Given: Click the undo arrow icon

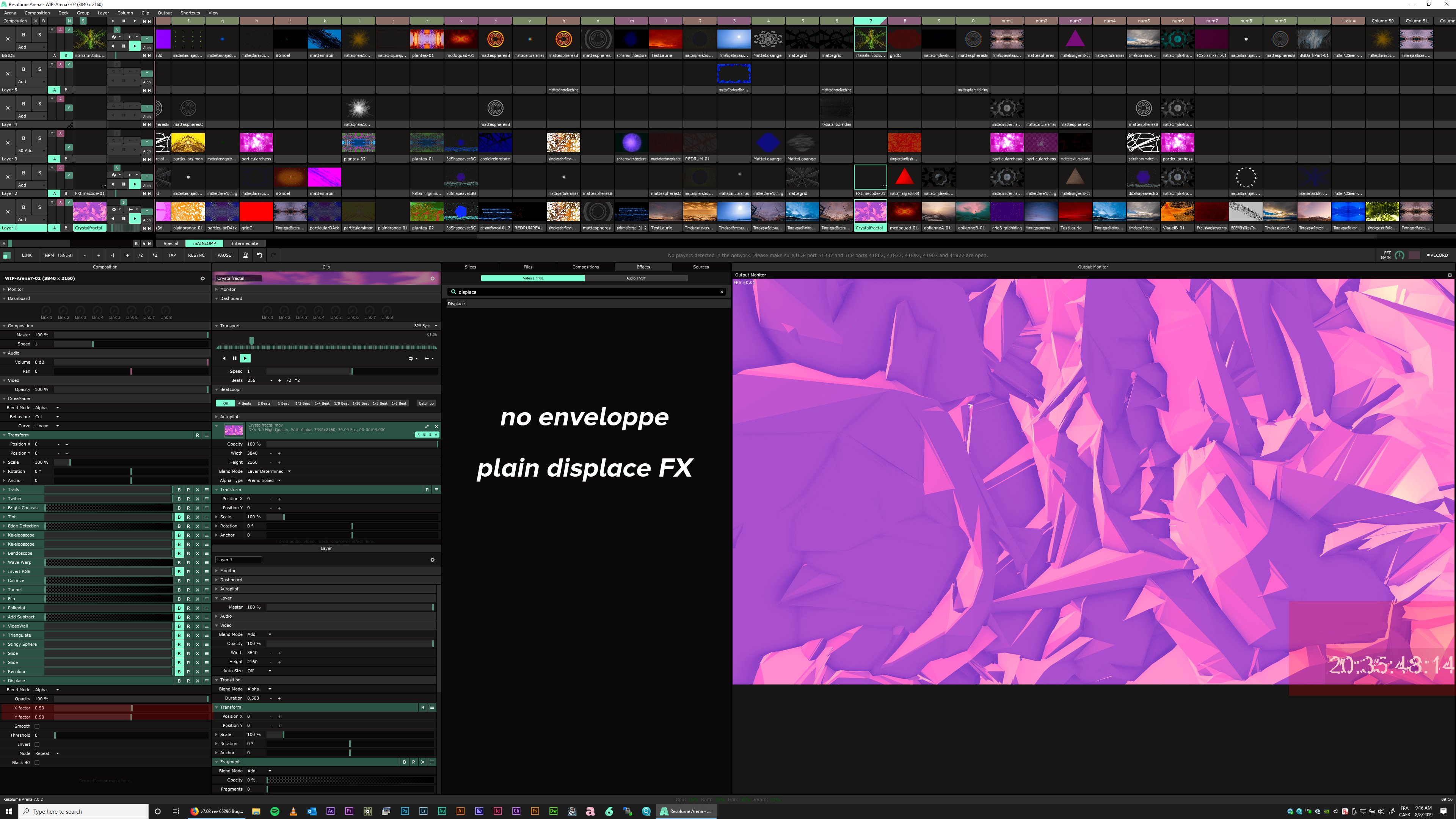Looking at the screenshot, I should [259, 255].
